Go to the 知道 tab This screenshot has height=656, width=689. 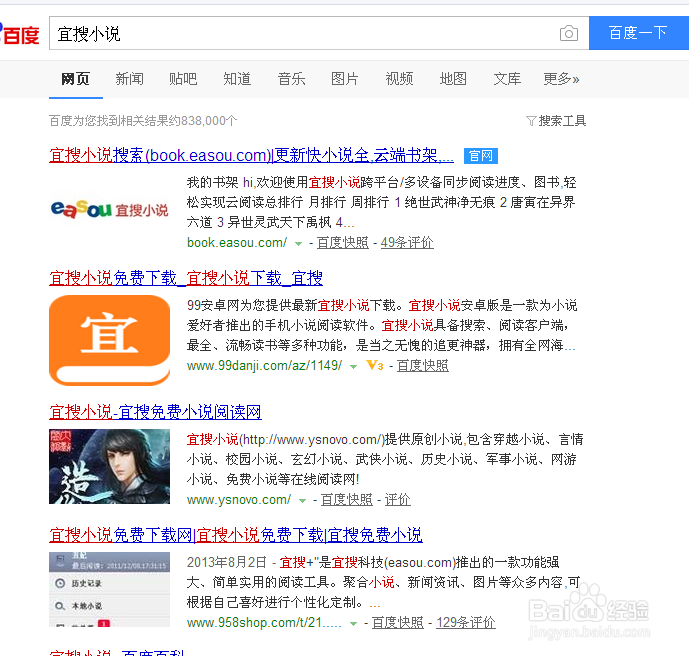point(237,79)
